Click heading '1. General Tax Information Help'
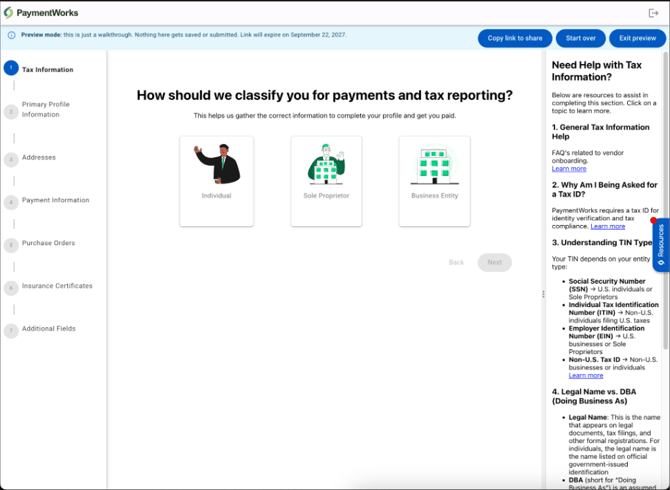 point(600,132)
